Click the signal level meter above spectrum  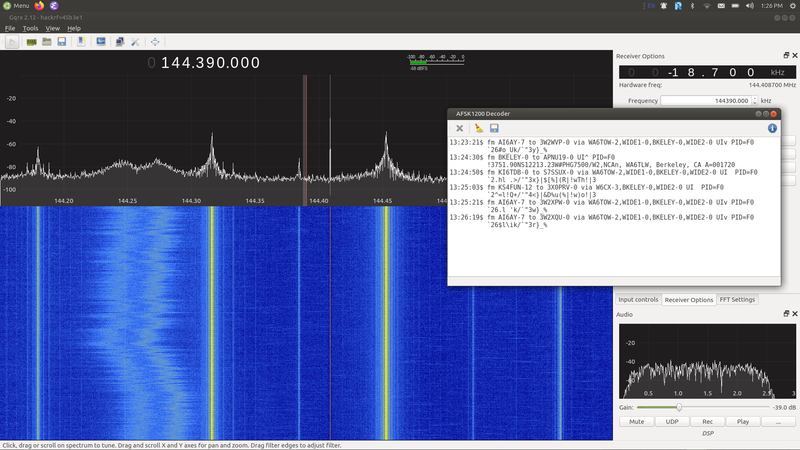pyautogui.click(x=436, y=62)
